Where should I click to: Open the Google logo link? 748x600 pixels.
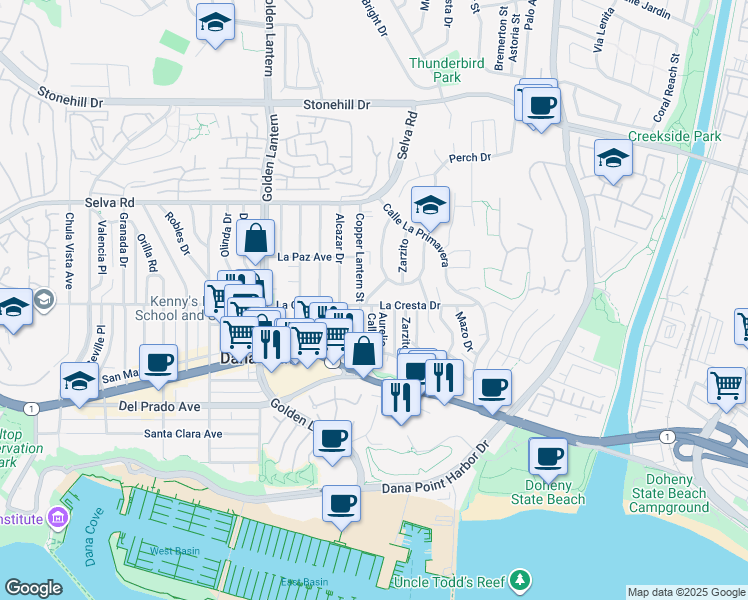34,588
